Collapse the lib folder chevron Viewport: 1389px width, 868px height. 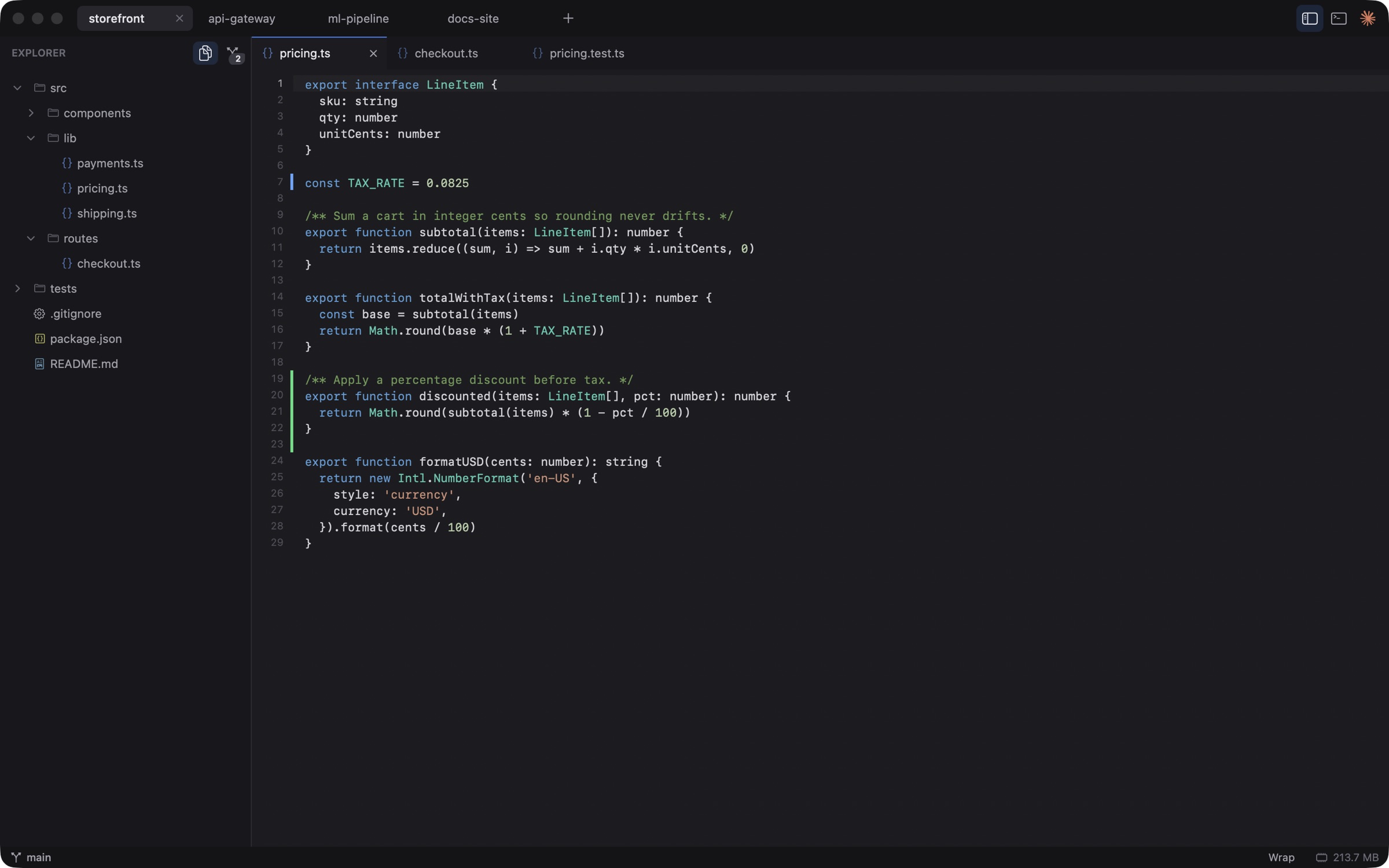pyautogui.click(x=31, y=138)
